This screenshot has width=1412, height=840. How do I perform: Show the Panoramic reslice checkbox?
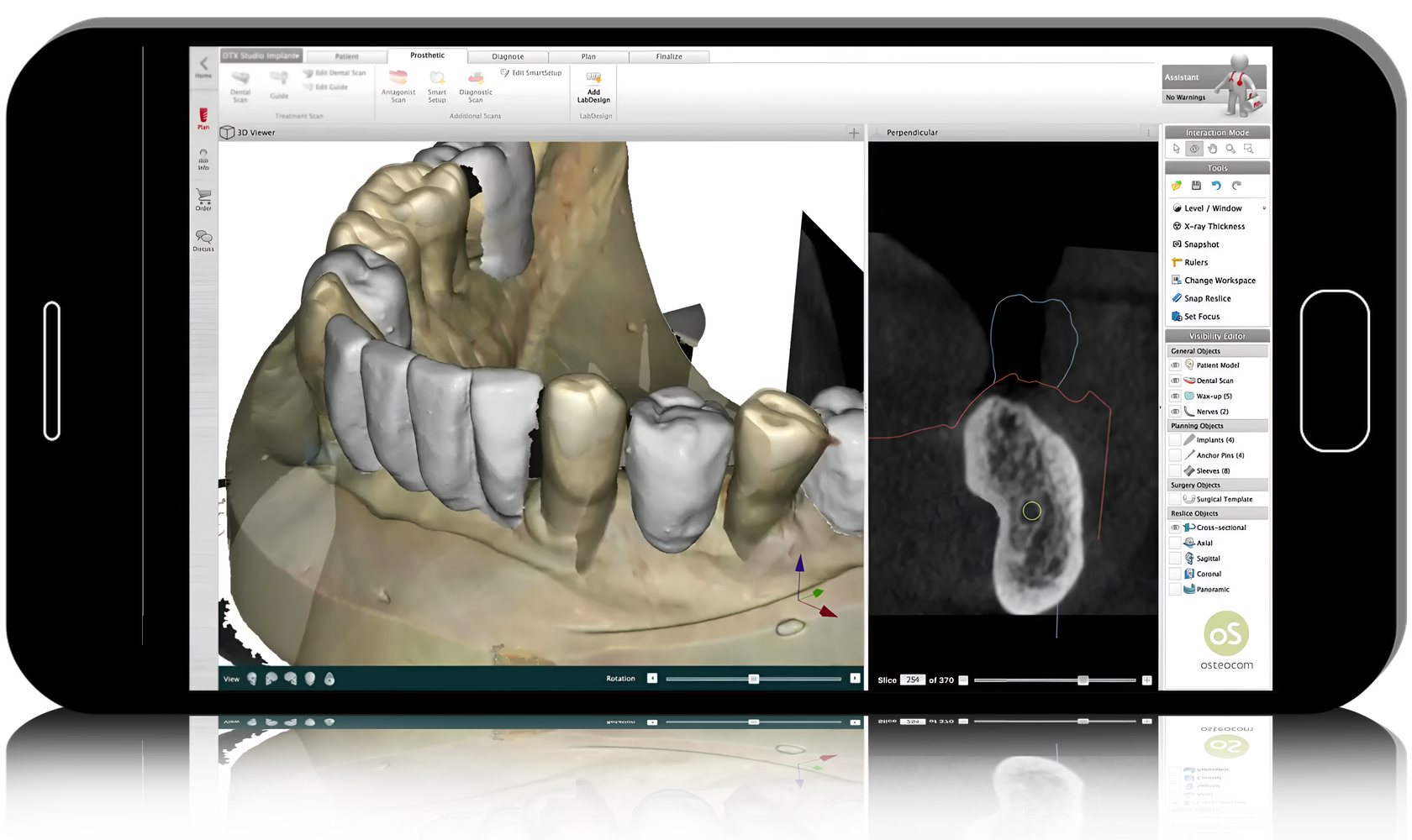point(1175,590)
